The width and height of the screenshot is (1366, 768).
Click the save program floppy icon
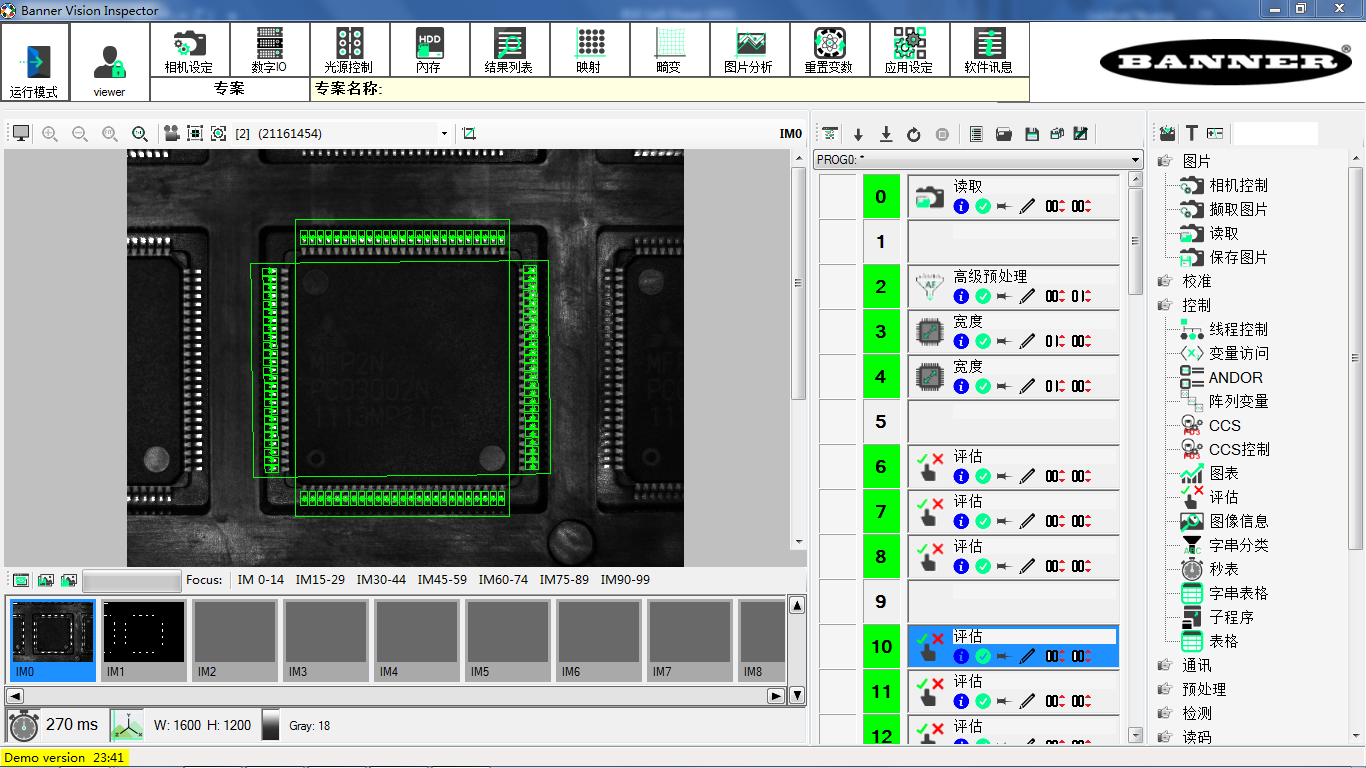tap(1032, 134)
